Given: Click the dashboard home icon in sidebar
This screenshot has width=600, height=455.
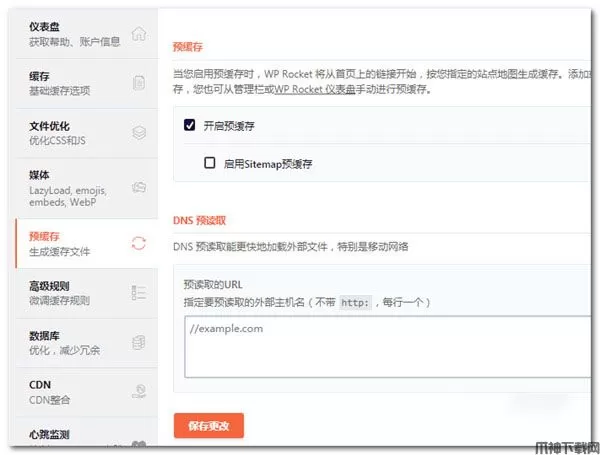Looking at the screenshot, I should pyautogui.click(x=139, y=33).
